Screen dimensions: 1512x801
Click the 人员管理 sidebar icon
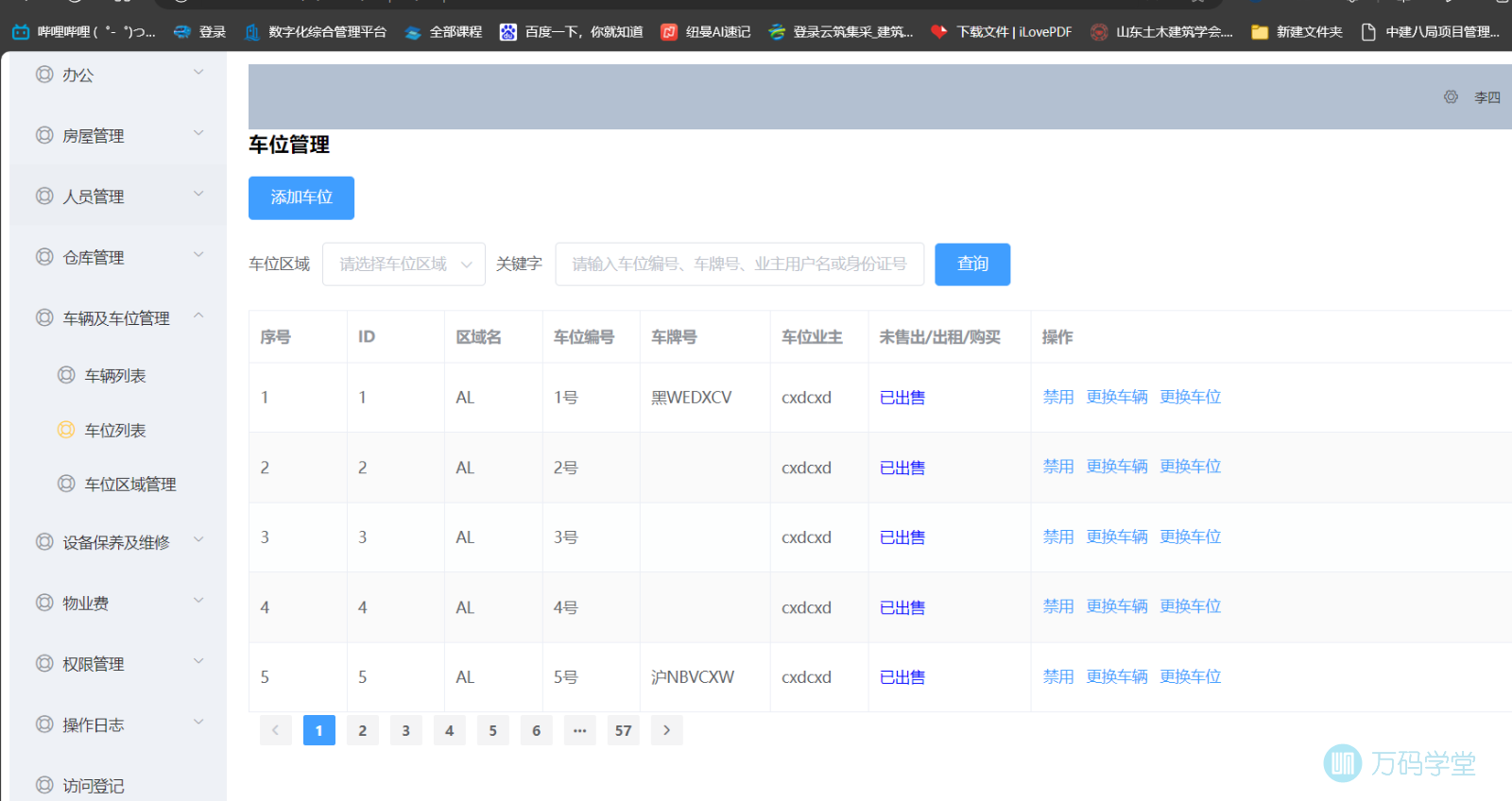pos(44,196)
